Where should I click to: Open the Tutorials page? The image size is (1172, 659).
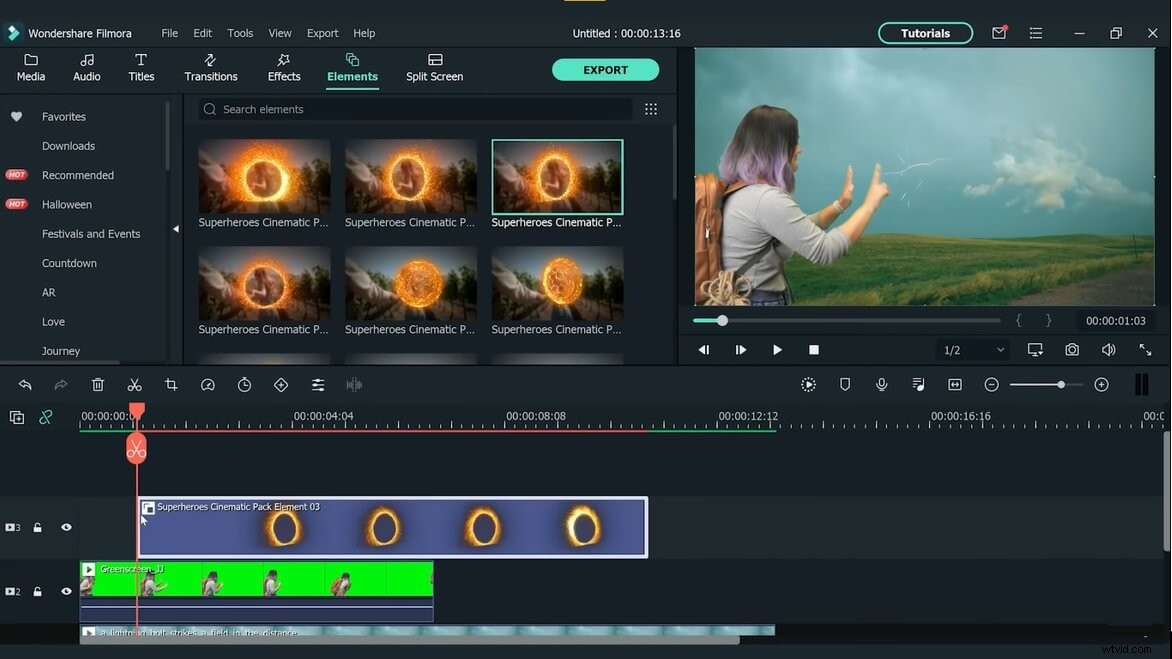click(924, 32)
